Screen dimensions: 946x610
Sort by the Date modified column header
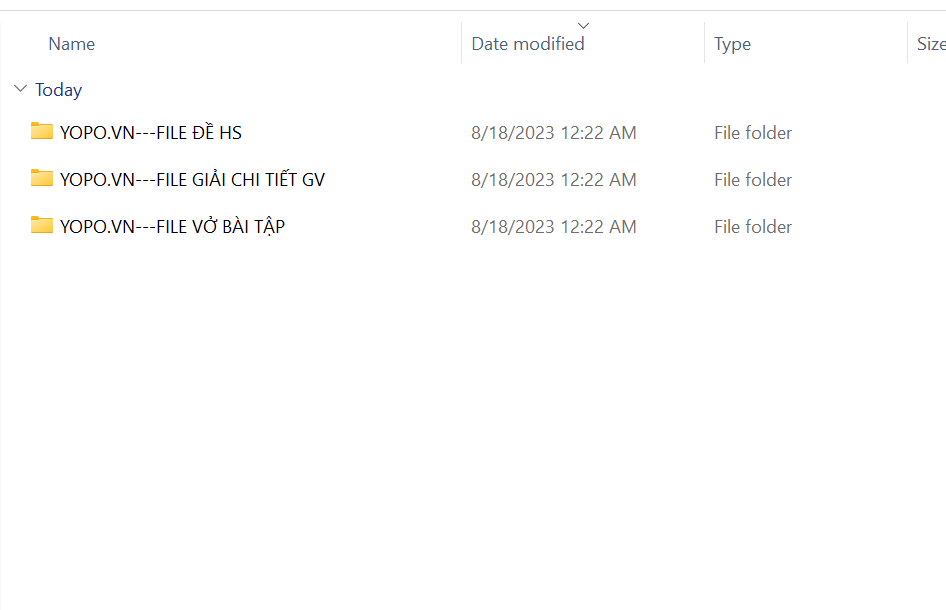(528, 44)
